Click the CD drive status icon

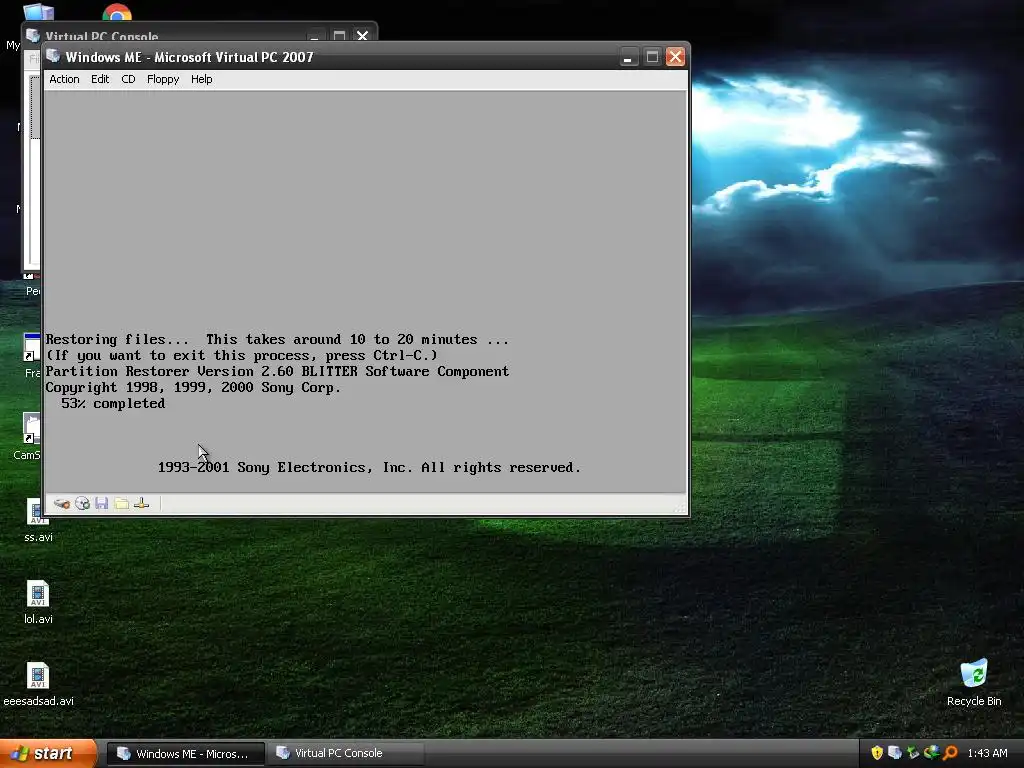pos(82,504)
